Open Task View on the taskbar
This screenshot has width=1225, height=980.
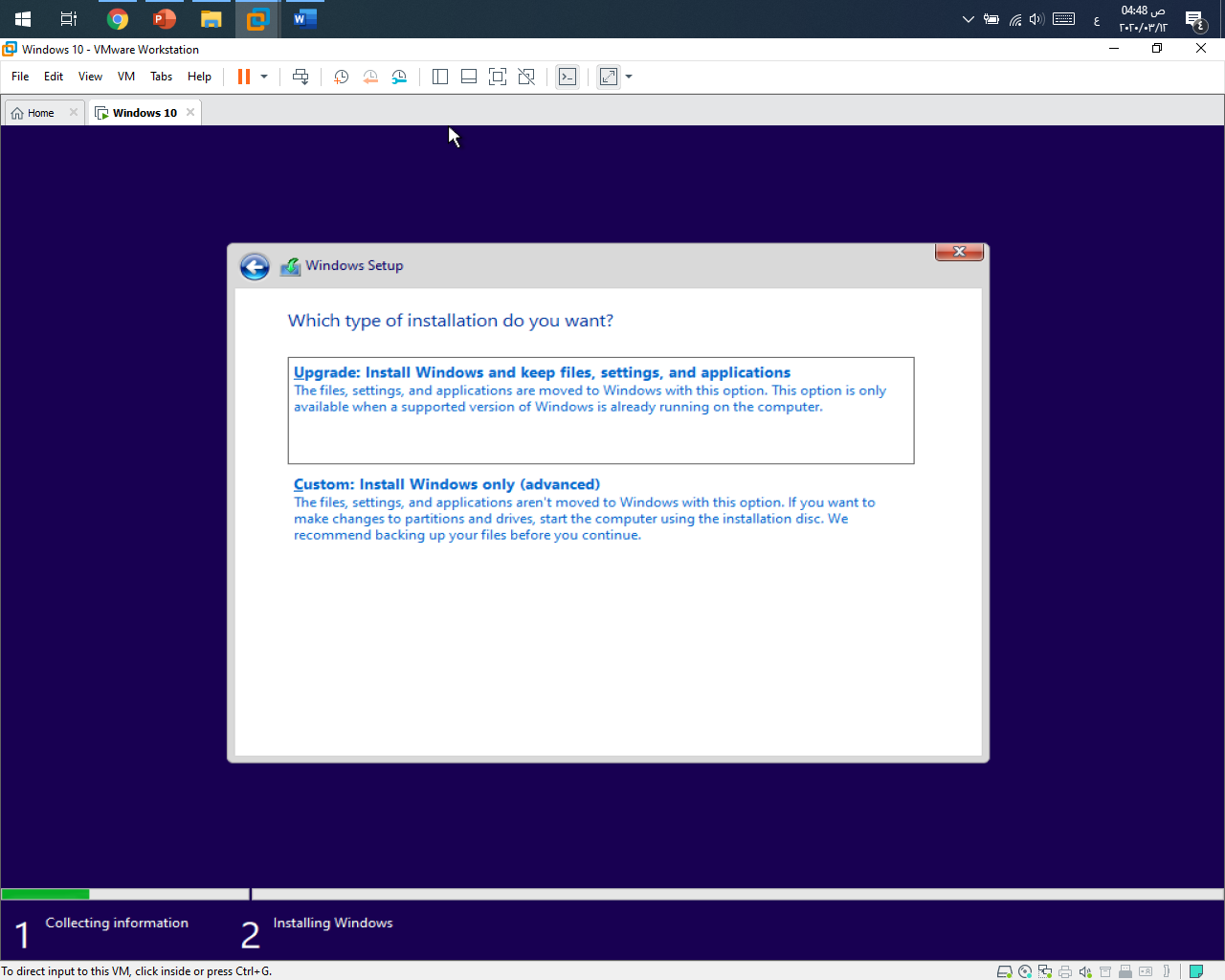click(x=69, y=19)
